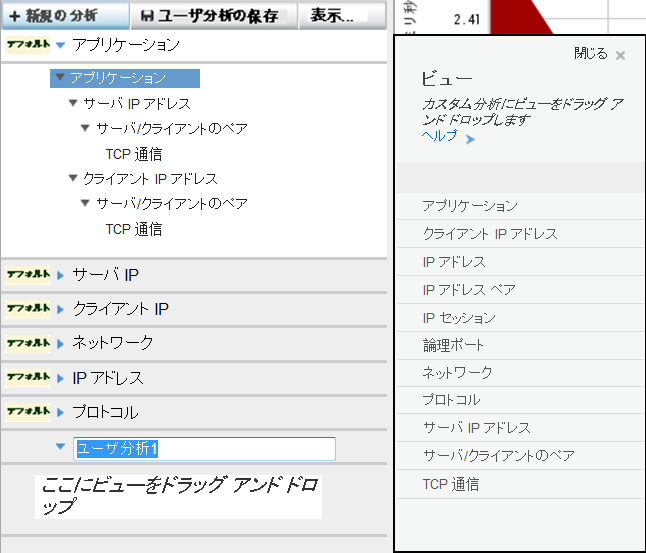Open the ヘルプ link
This screenshot has width=646, height=553.
440,136
